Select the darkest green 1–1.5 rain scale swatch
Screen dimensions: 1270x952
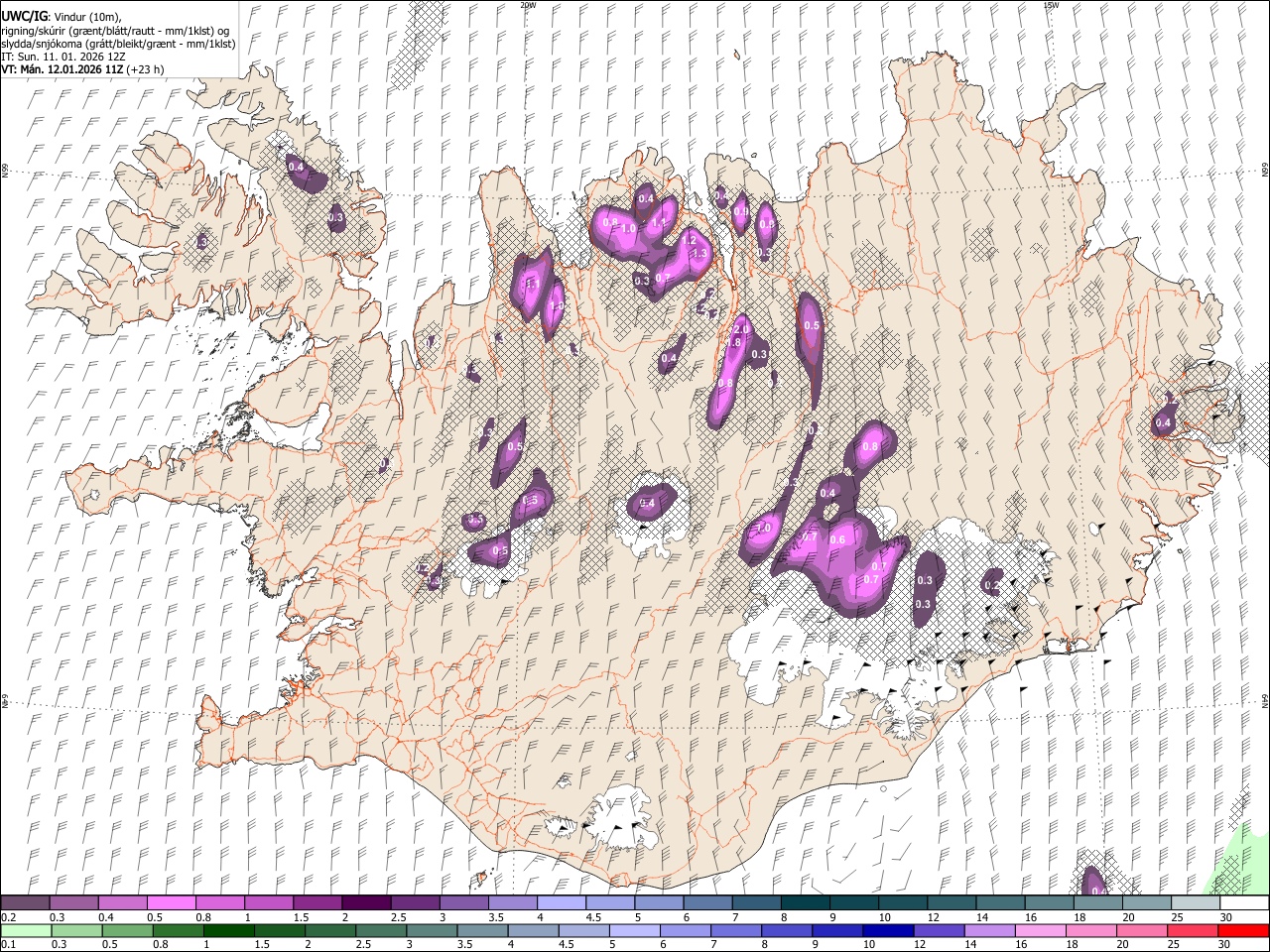point(228,930)
